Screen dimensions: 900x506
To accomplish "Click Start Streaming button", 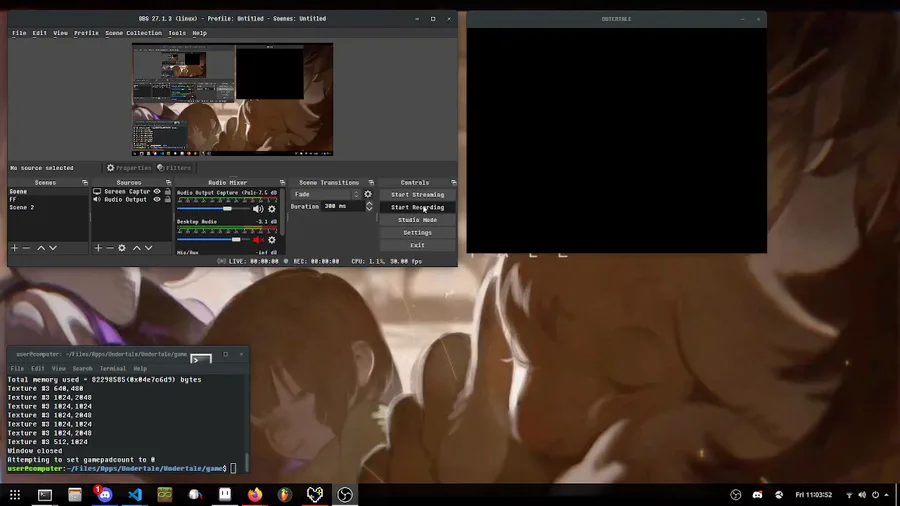I will [x=417, y=194].
